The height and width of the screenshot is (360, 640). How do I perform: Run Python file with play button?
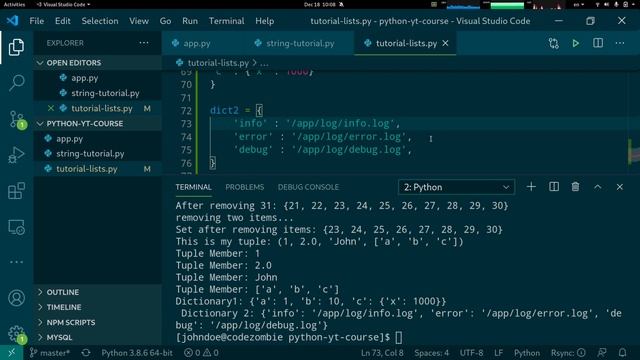(576, 43)
